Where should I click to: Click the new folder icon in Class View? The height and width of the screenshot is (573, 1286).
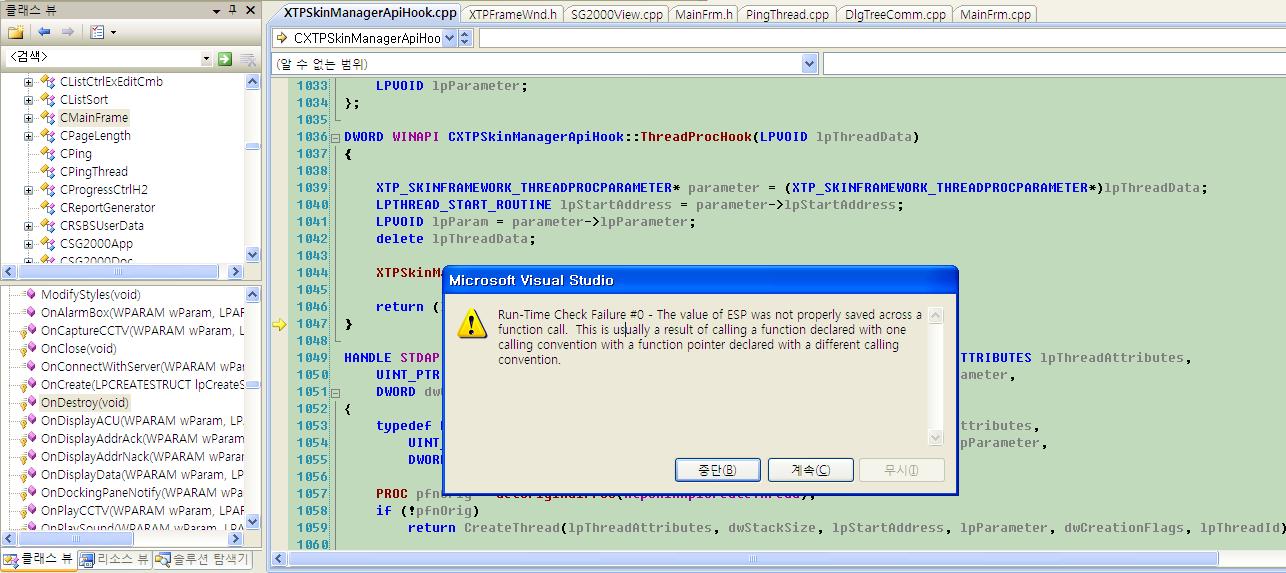pos(15,32)
